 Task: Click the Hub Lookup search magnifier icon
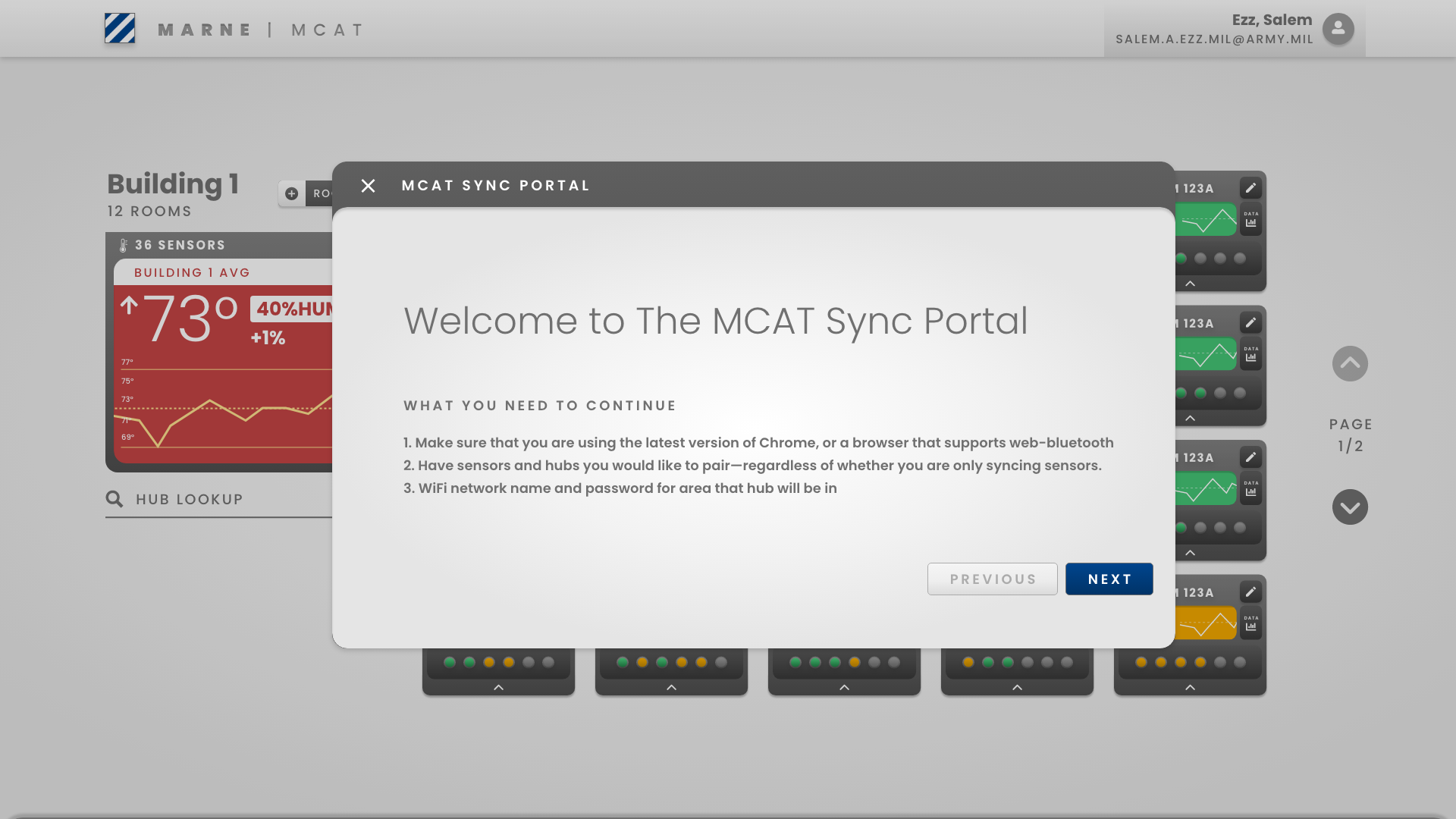coord(115,499)
